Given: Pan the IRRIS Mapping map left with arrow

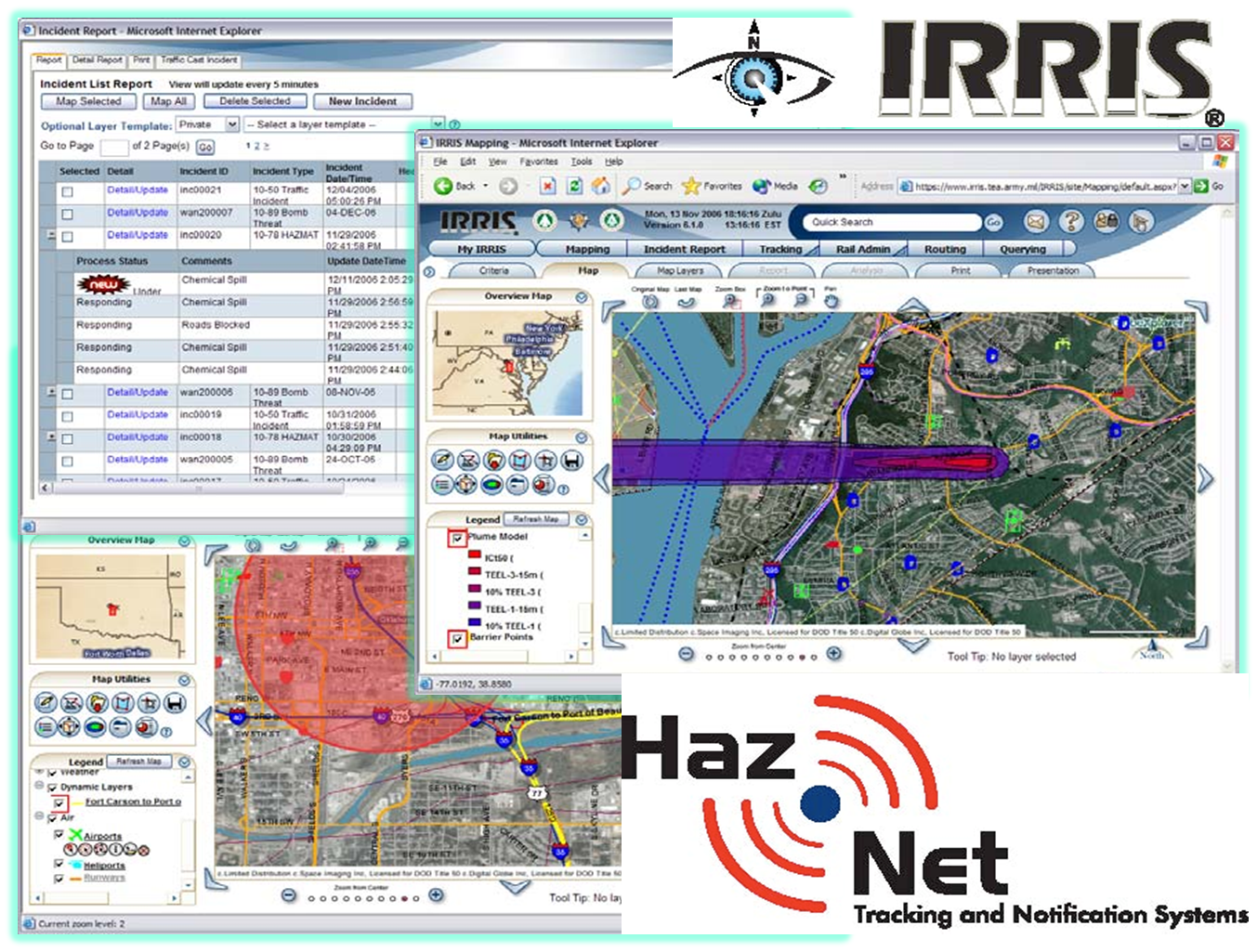Looking at the screenshot, I should (602, 478).
